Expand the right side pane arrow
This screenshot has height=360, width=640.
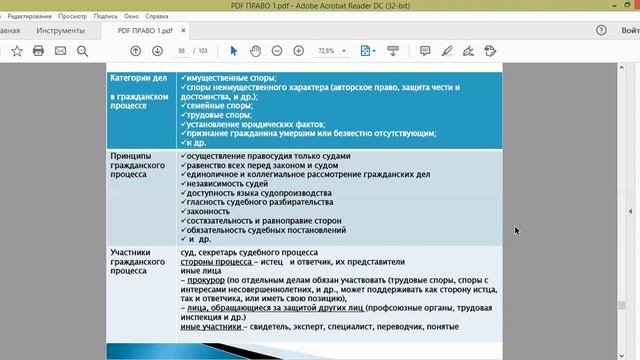630,211
